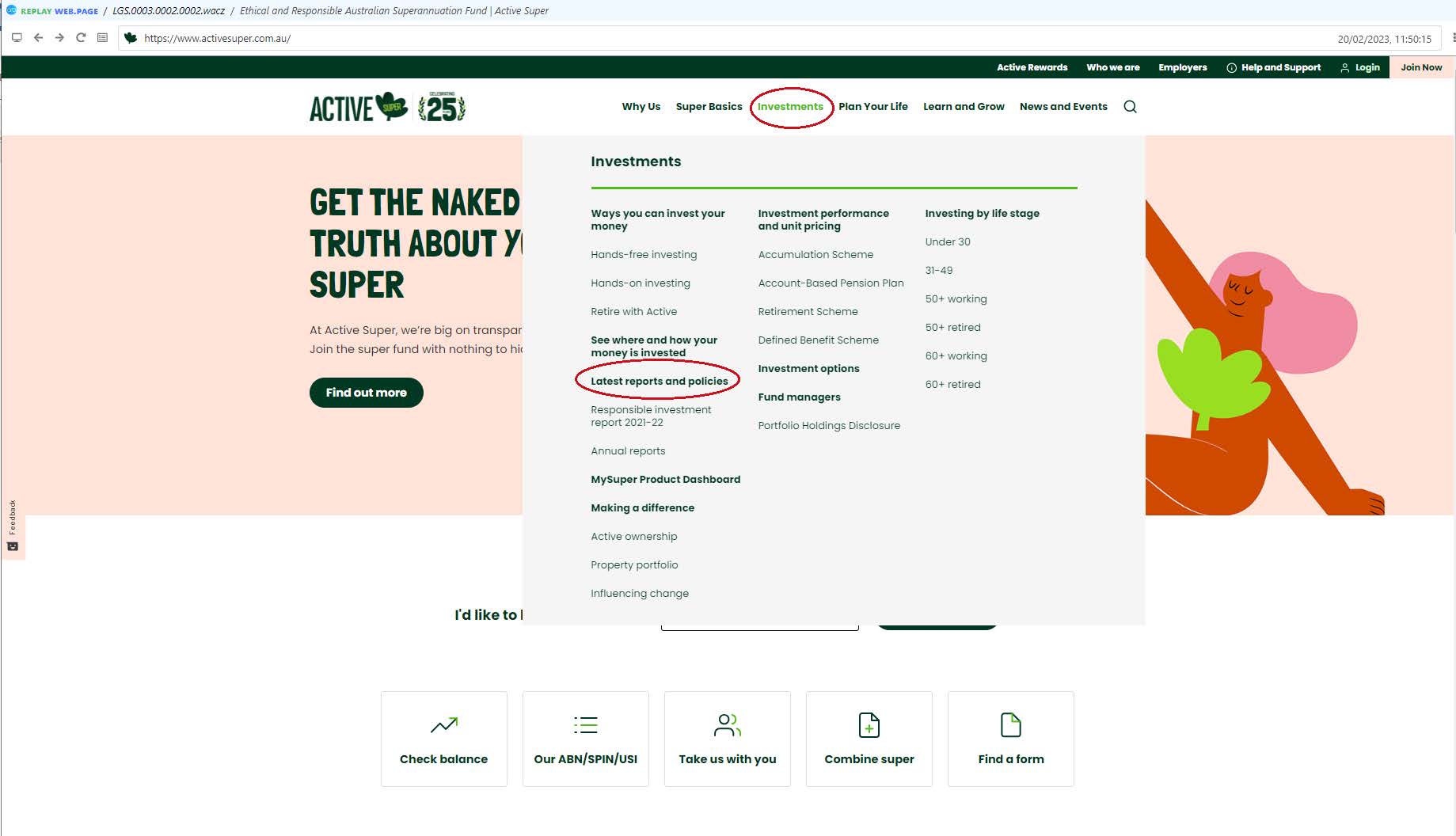Open Annual reports

pyautogui.click(x=628, y=451)
